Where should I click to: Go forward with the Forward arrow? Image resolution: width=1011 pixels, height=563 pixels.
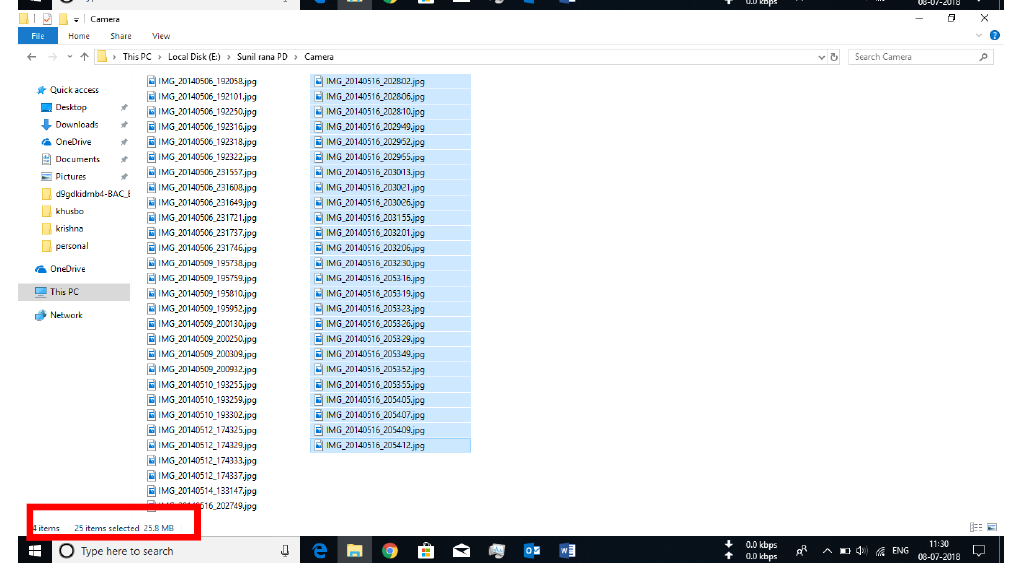[x=53, y=57]
